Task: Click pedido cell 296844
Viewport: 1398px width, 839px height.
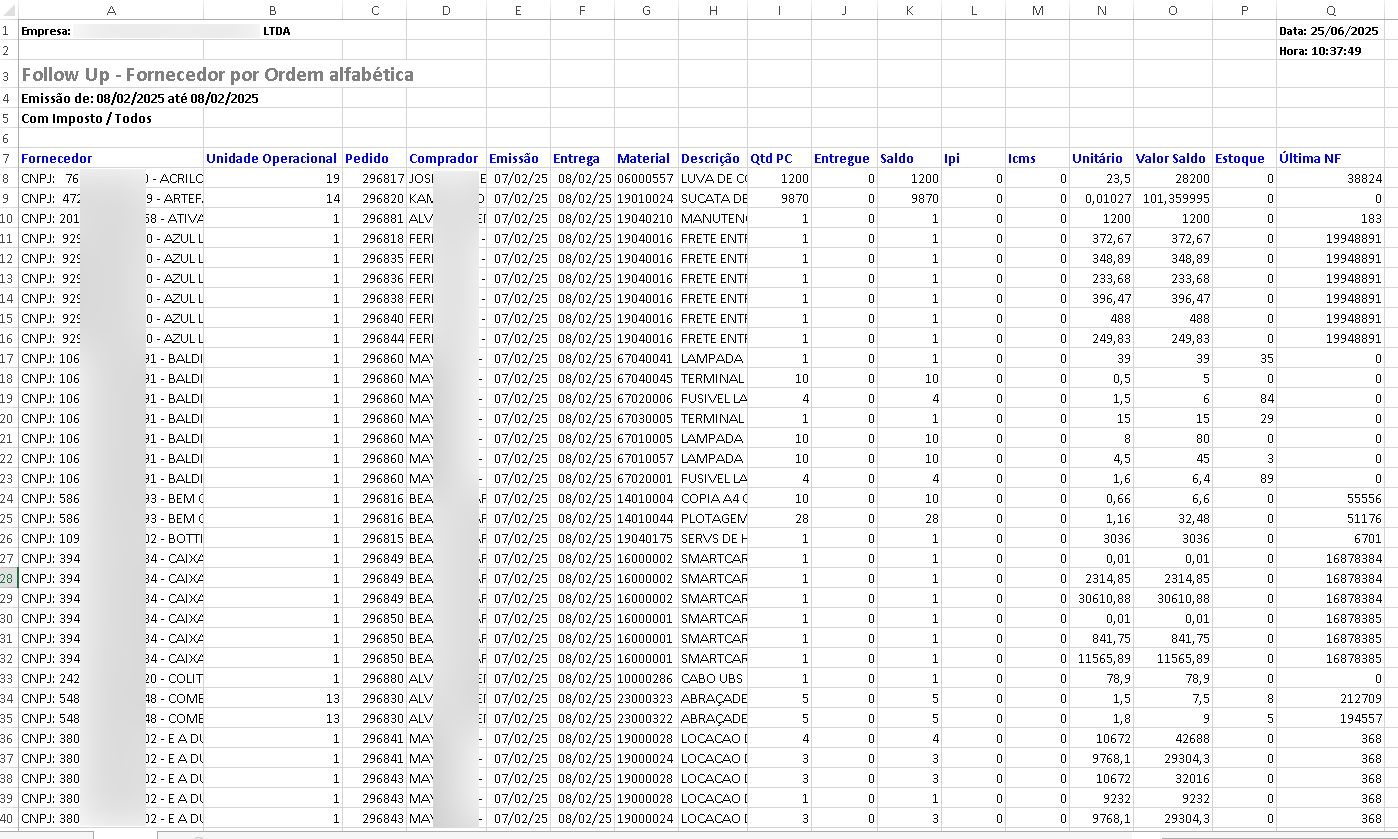Action: 374,338
